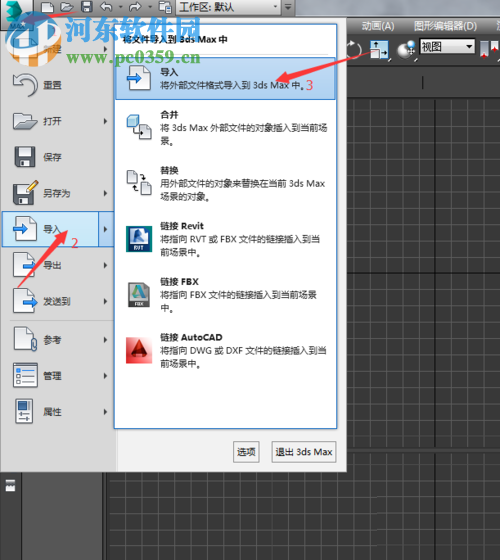The width and height of the screenshot is (500, 560).
Task: Click the 3ds Max application logo button
Action: [x=16, y=14]
